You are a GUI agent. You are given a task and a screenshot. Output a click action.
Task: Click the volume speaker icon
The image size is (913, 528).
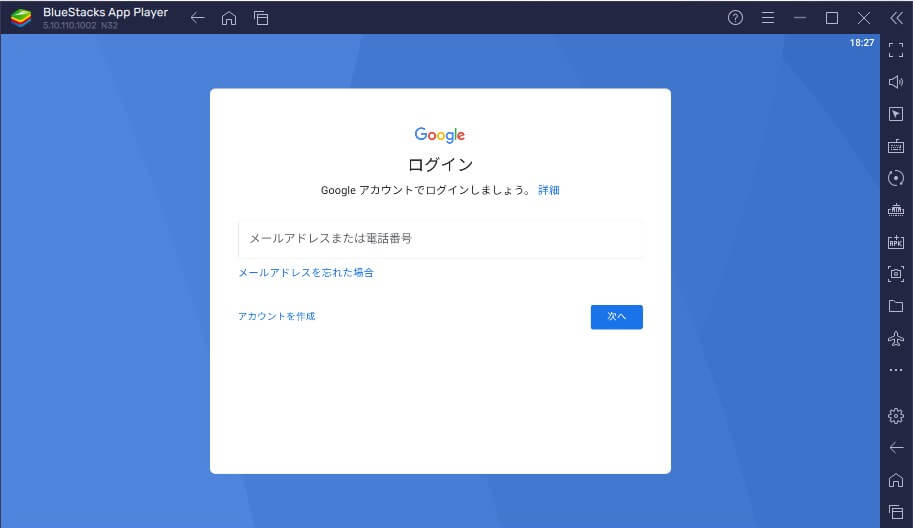pos(896,82)
